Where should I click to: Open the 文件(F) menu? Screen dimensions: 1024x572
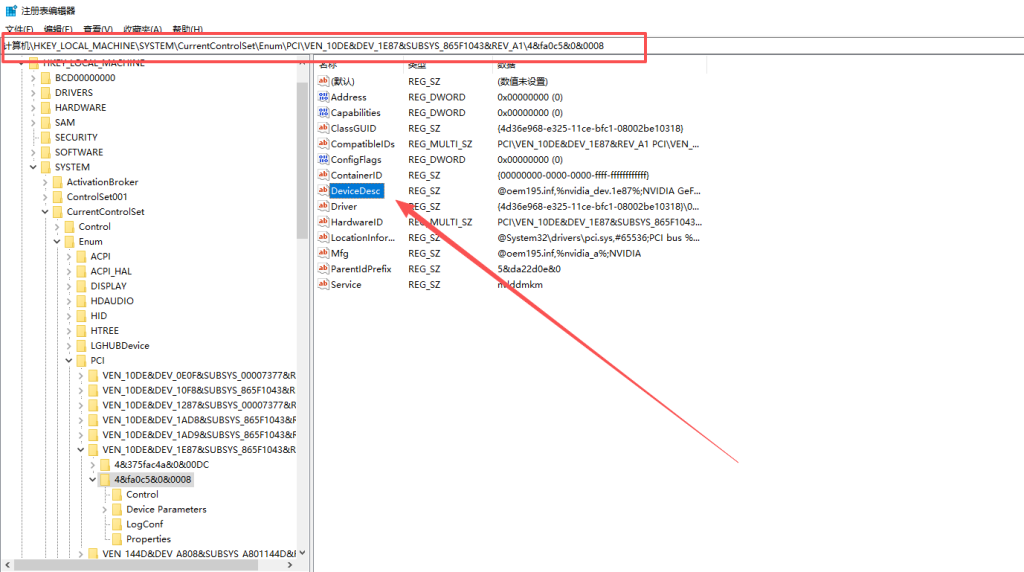[x=19, y=30]
